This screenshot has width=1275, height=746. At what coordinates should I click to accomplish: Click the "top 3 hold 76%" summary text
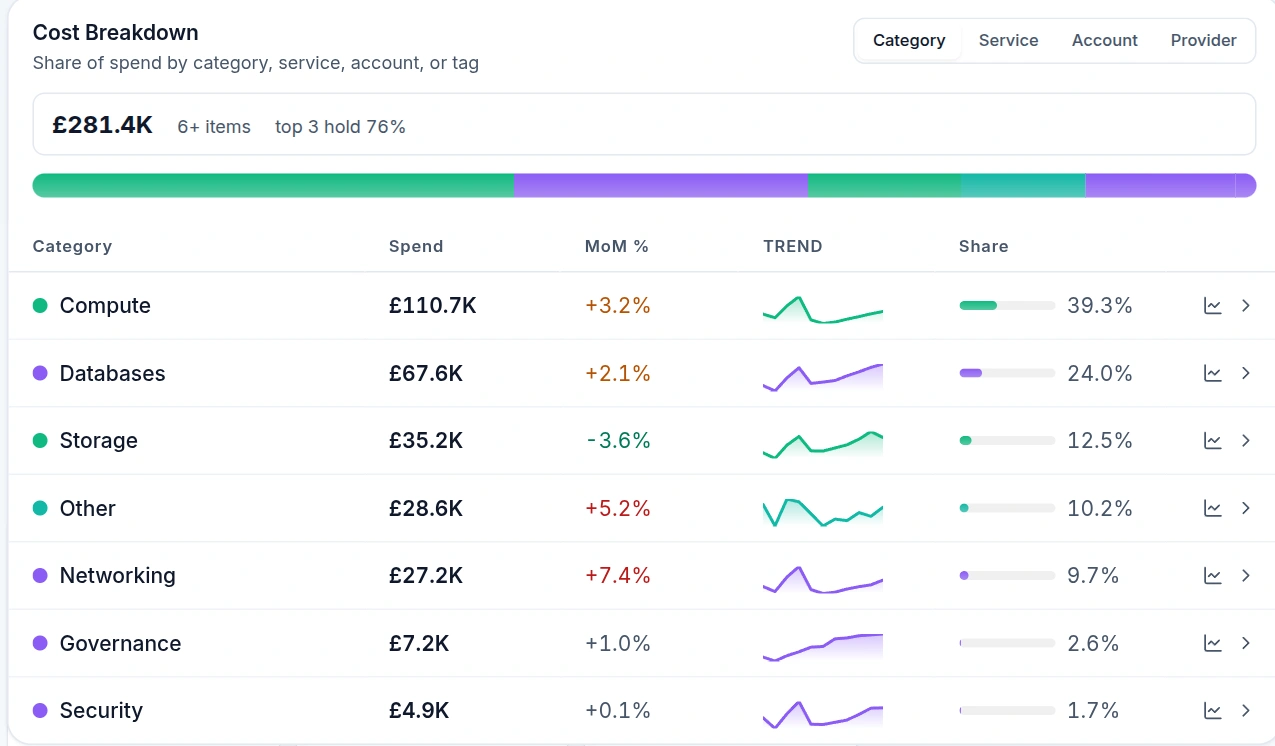(x=341, y=127)
